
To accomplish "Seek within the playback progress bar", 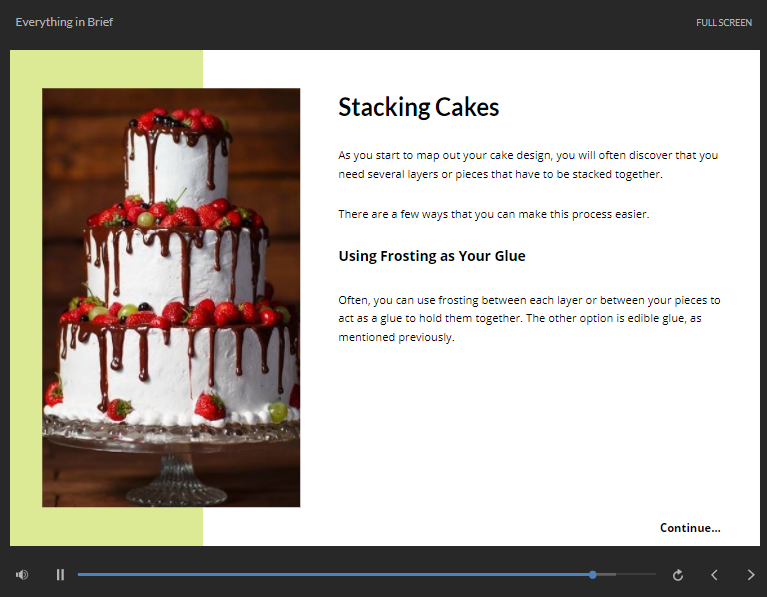I will point(366,574).
